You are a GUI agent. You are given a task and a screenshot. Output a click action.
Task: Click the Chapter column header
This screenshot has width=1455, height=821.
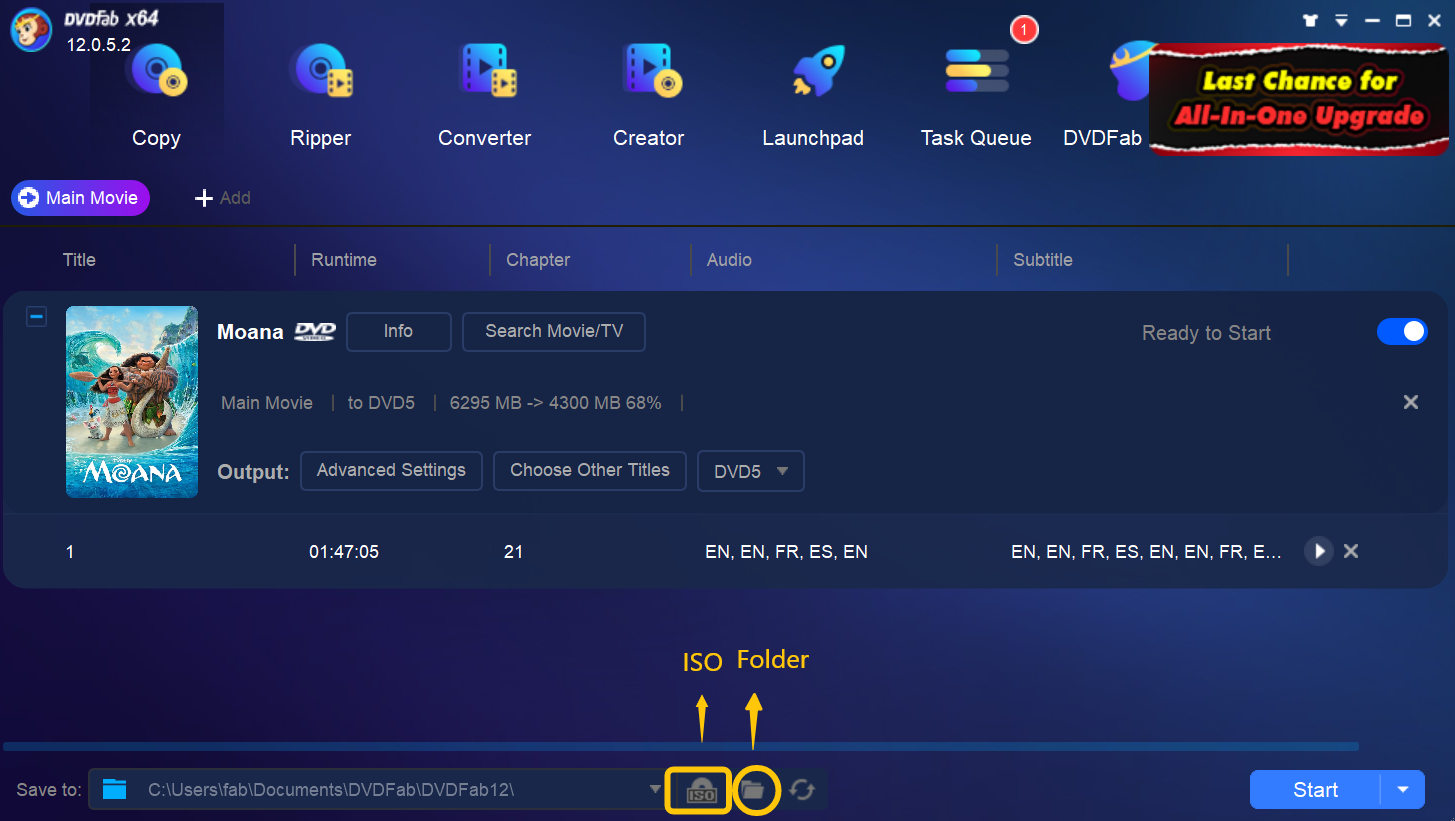538,260
